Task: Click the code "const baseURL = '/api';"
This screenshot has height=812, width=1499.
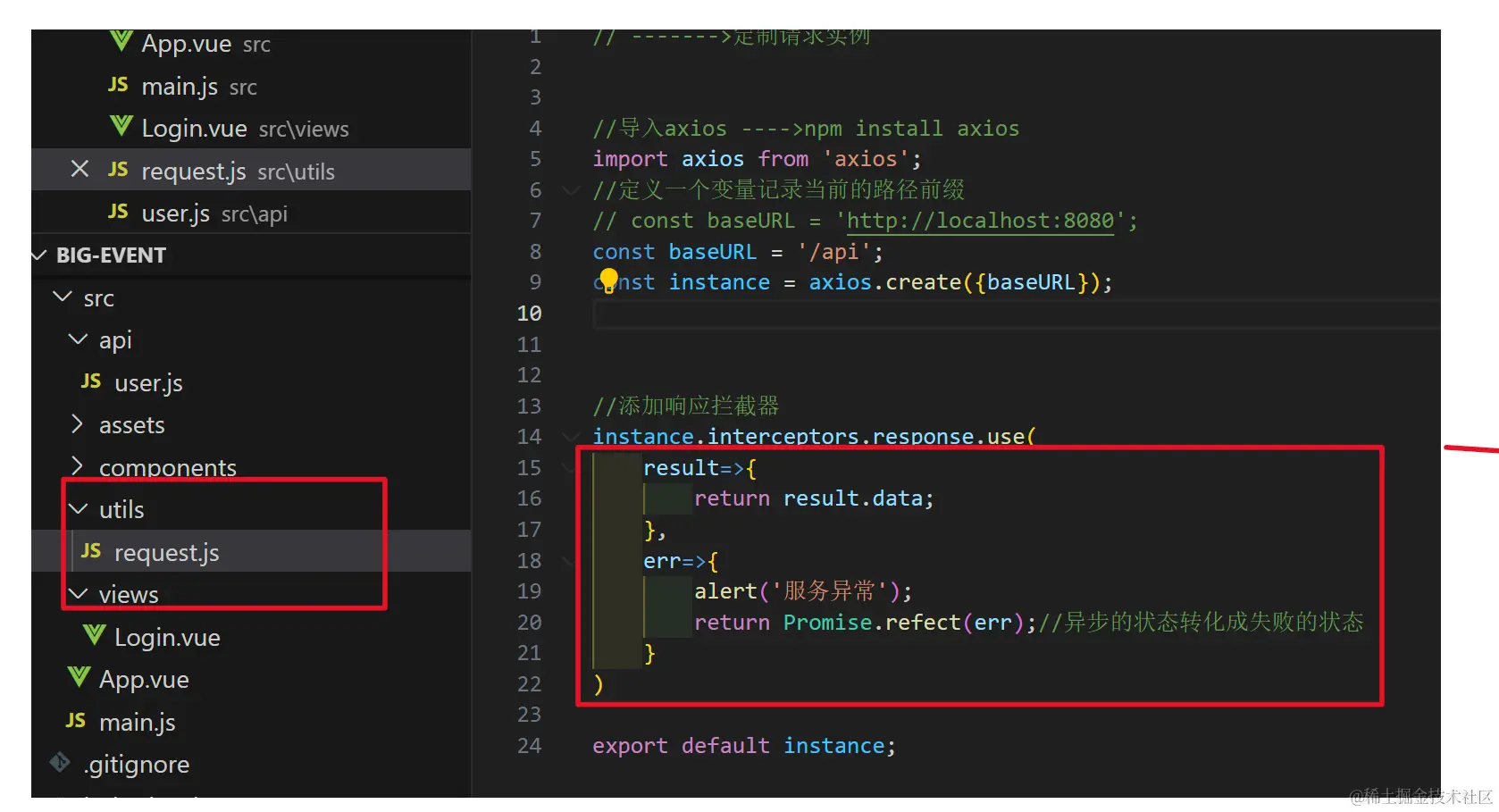Action: (x=738, y=252)
